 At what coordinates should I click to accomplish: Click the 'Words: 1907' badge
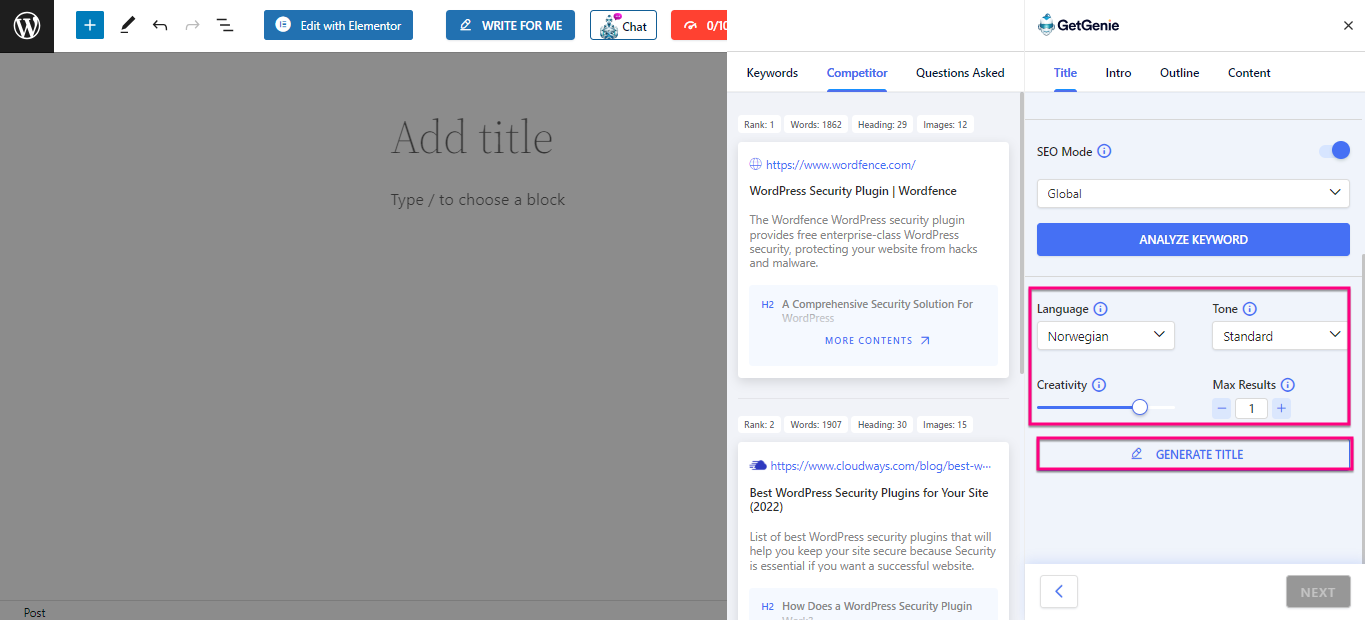click(x=817, y=425)
